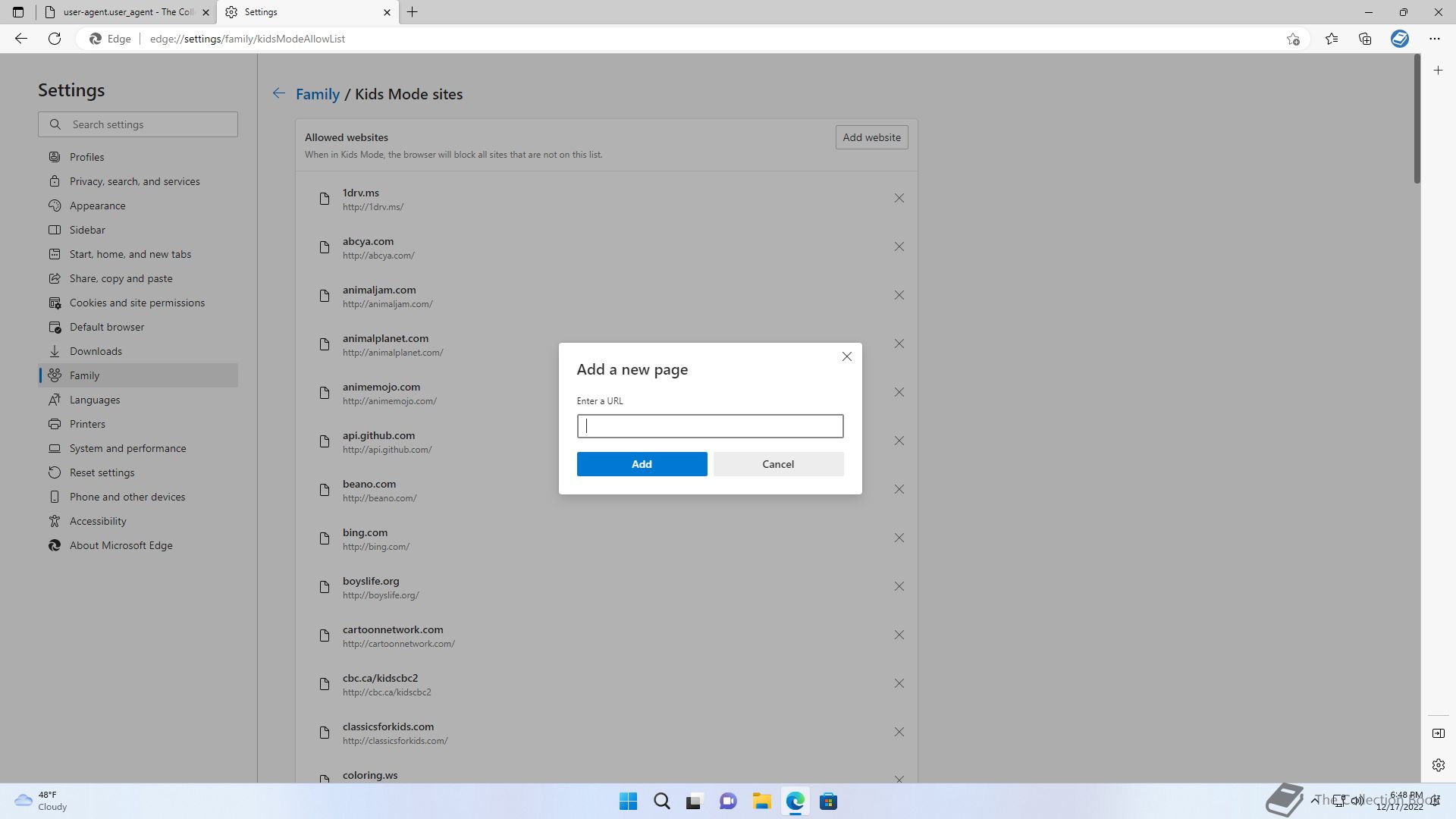Go back with the Family breadcrumb link
The image size is (1456, 819).
coord(317,94)
